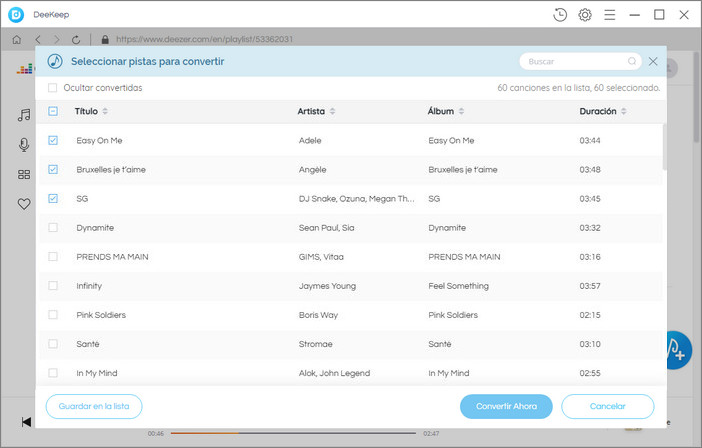Check the Pink Soldiers track checkbox
The width and height of the screenshot is (702, 448).
[x=53, y=315]
